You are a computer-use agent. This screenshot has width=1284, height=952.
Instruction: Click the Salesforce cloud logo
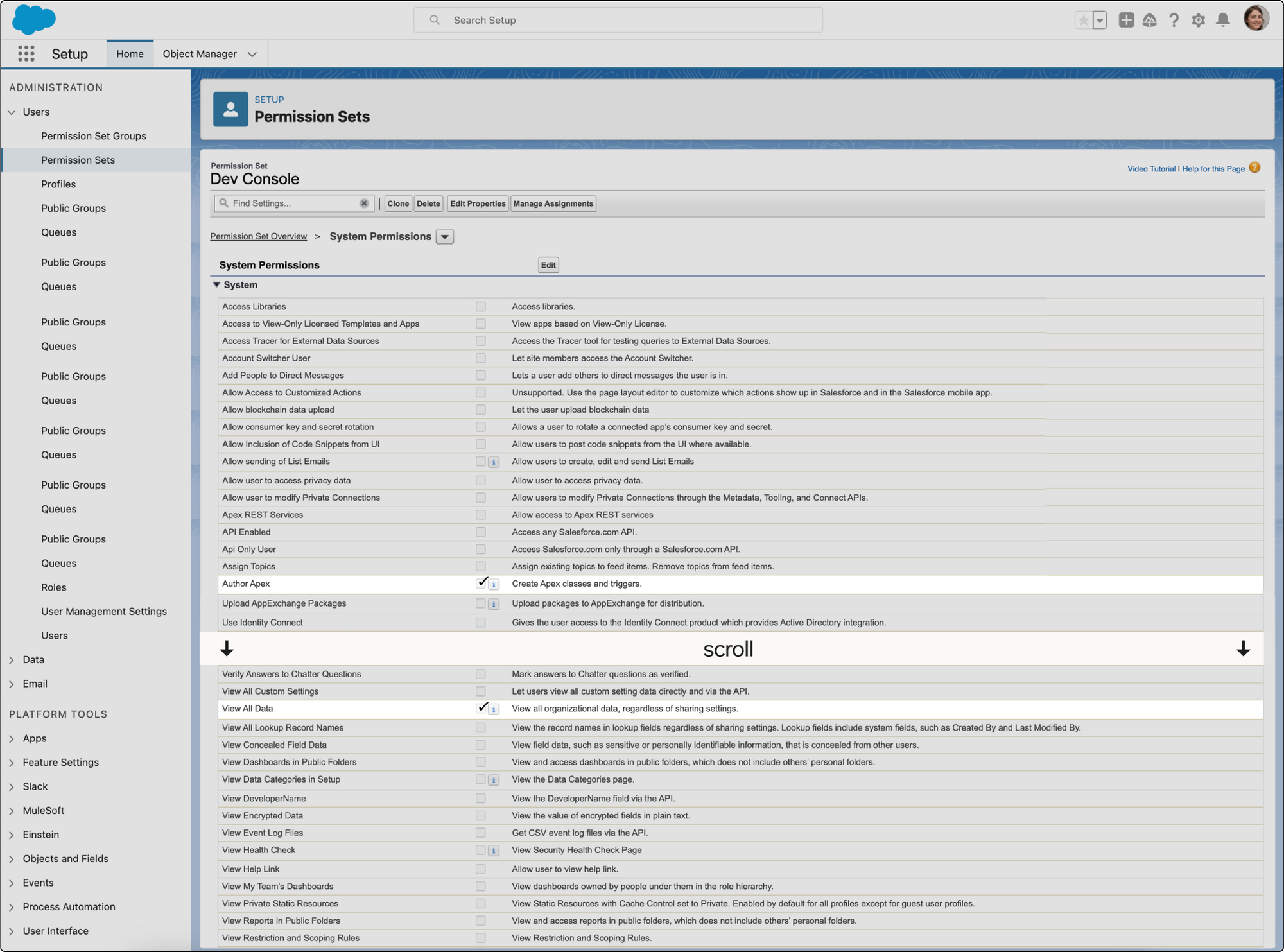[x=34, y=19]
